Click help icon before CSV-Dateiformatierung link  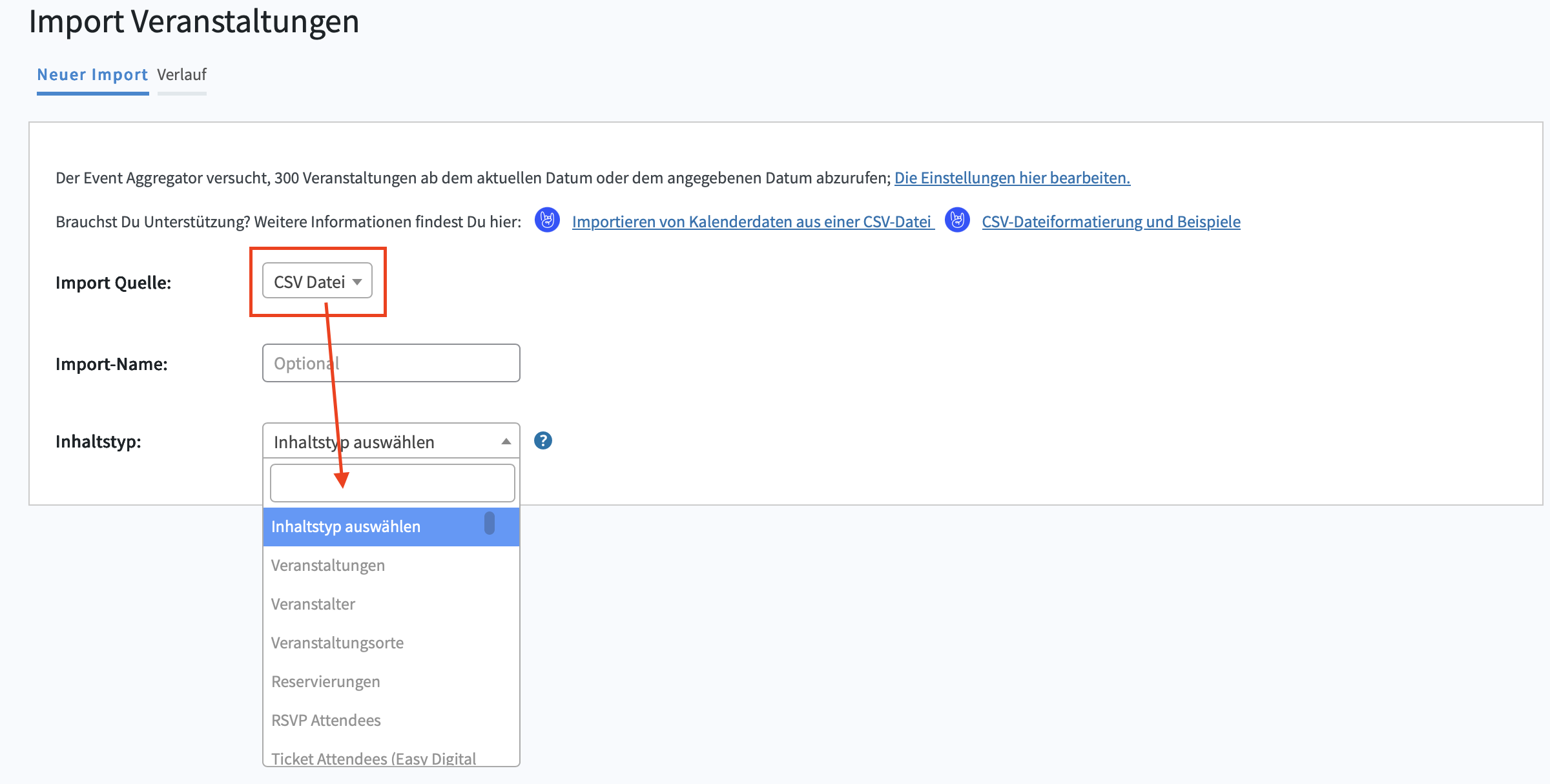(957, 220)
